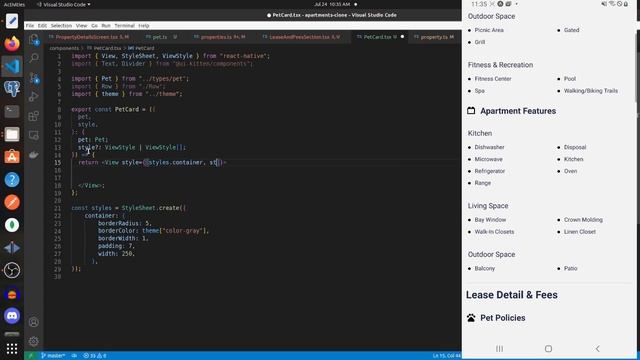Open the Go menu
The image size is (640, 360).
tap(94, 25)
